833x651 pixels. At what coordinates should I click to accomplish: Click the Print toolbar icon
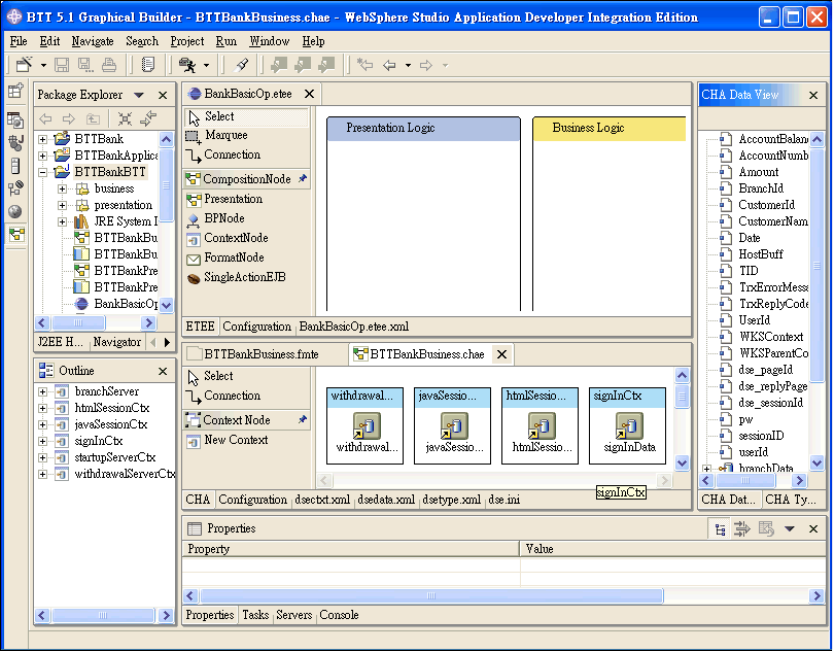(109, 65)
